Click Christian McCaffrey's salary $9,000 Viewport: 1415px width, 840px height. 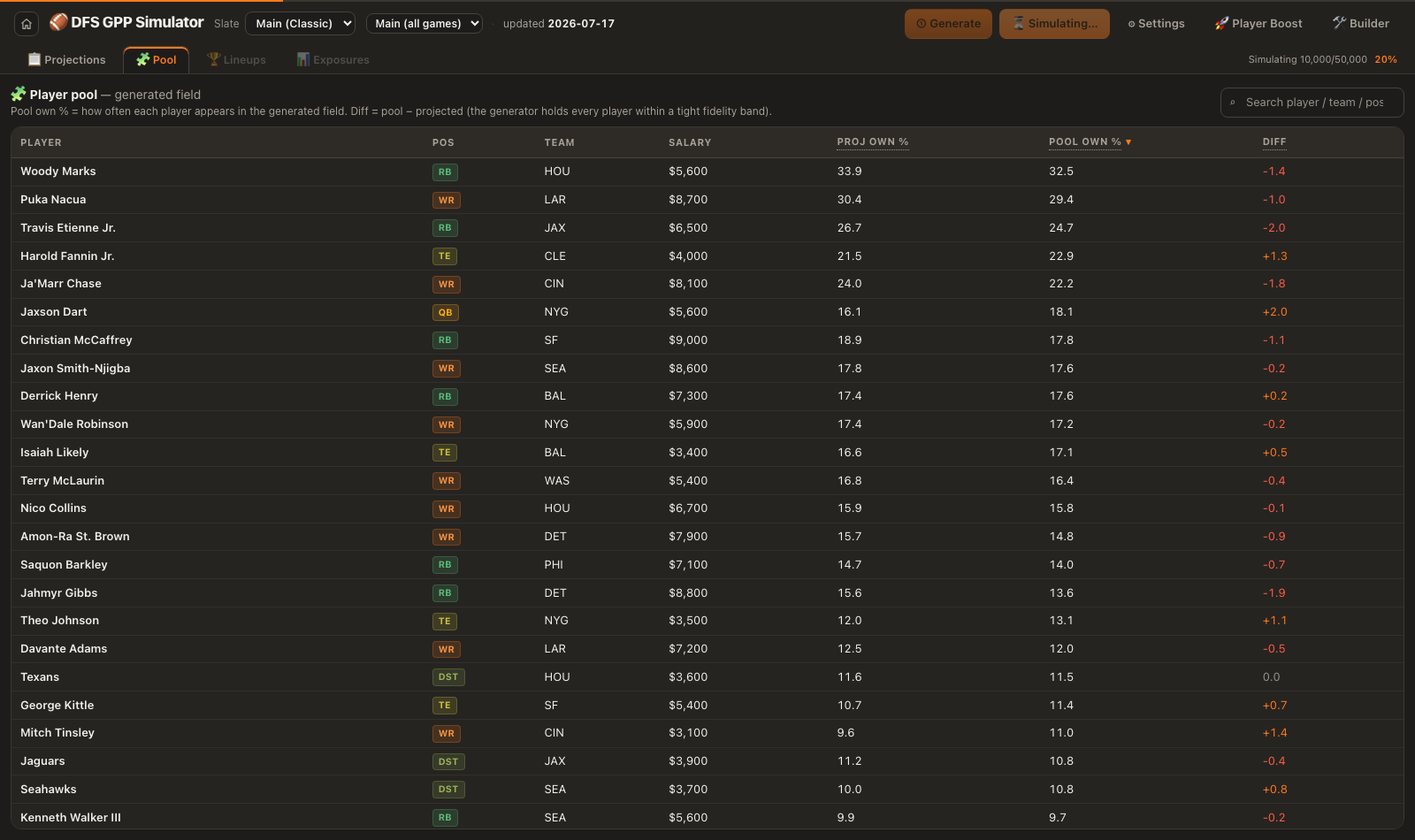pos(688,340)
